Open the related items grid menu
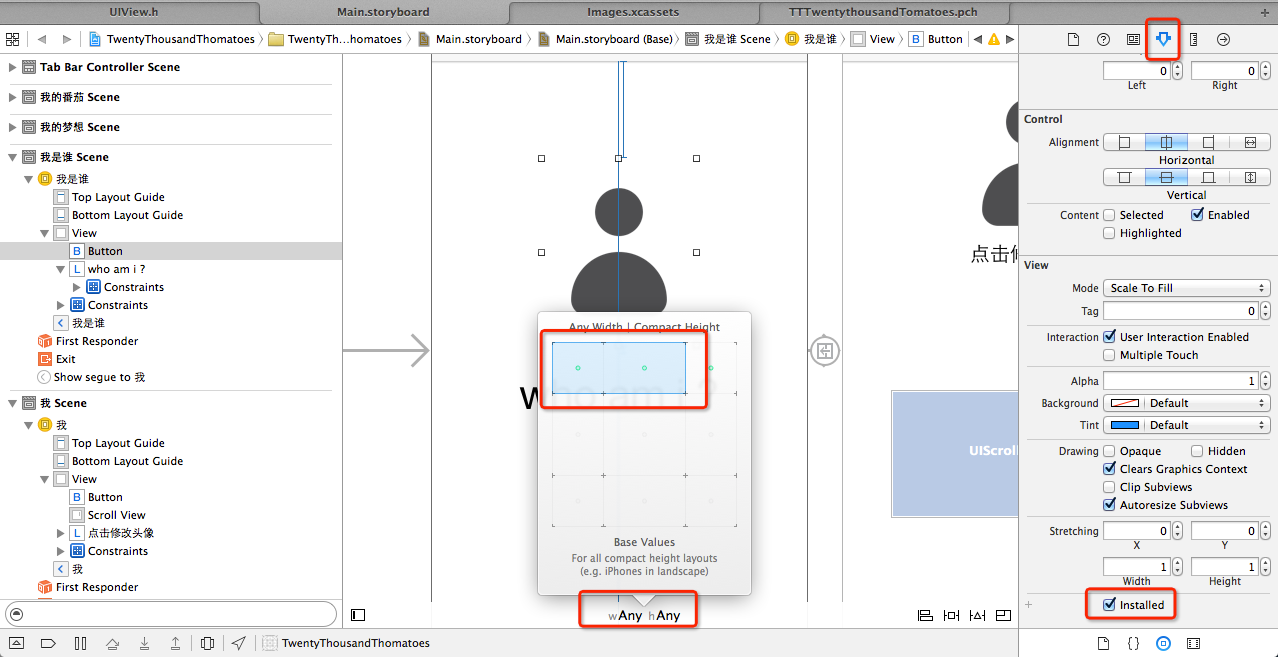This screenshot has height=657, width=1278. pyautogui.click(x=13, y=39)
